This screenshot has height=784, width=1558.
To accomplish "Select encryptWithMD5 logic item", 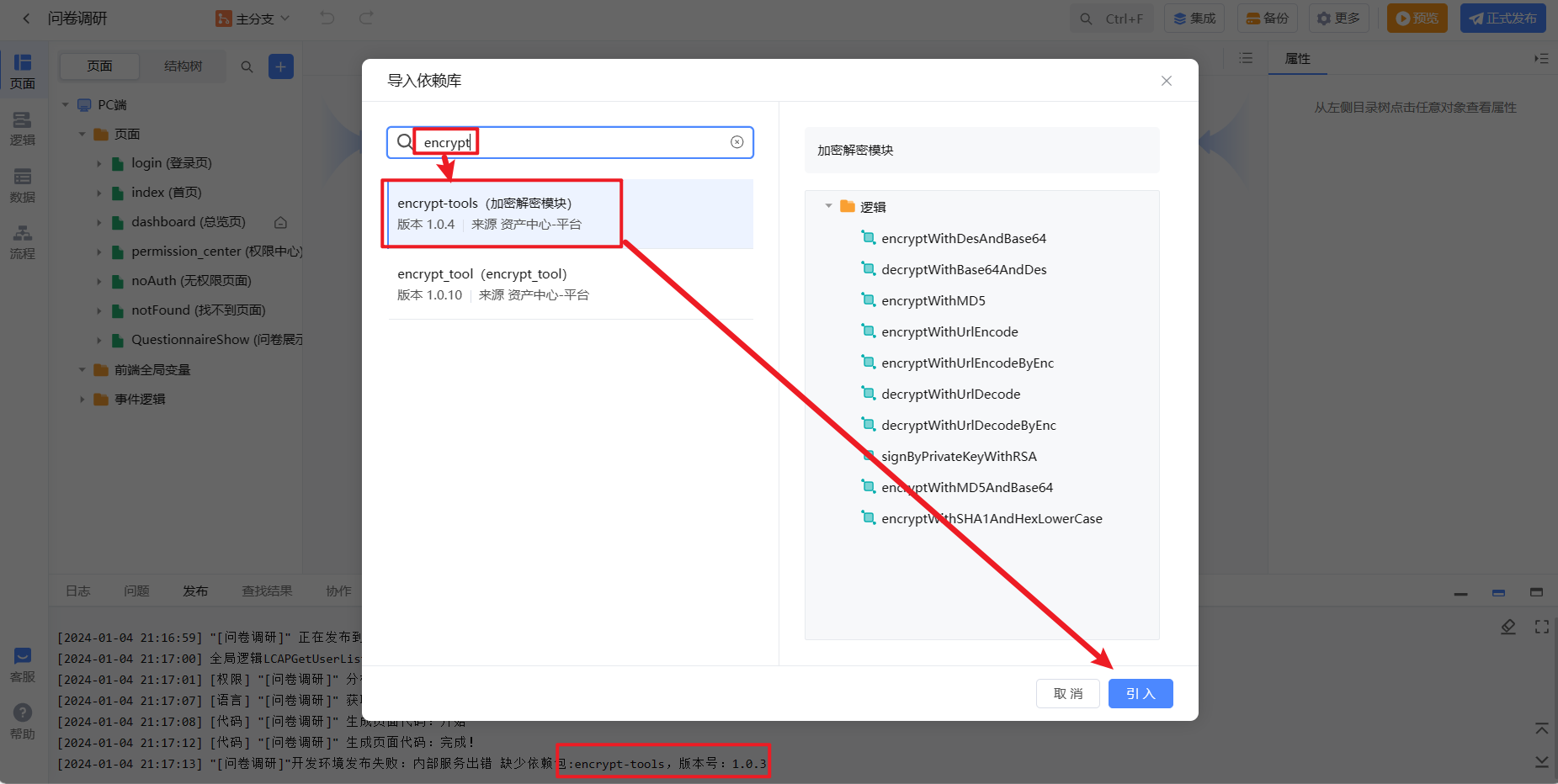I will coord(933,301).
